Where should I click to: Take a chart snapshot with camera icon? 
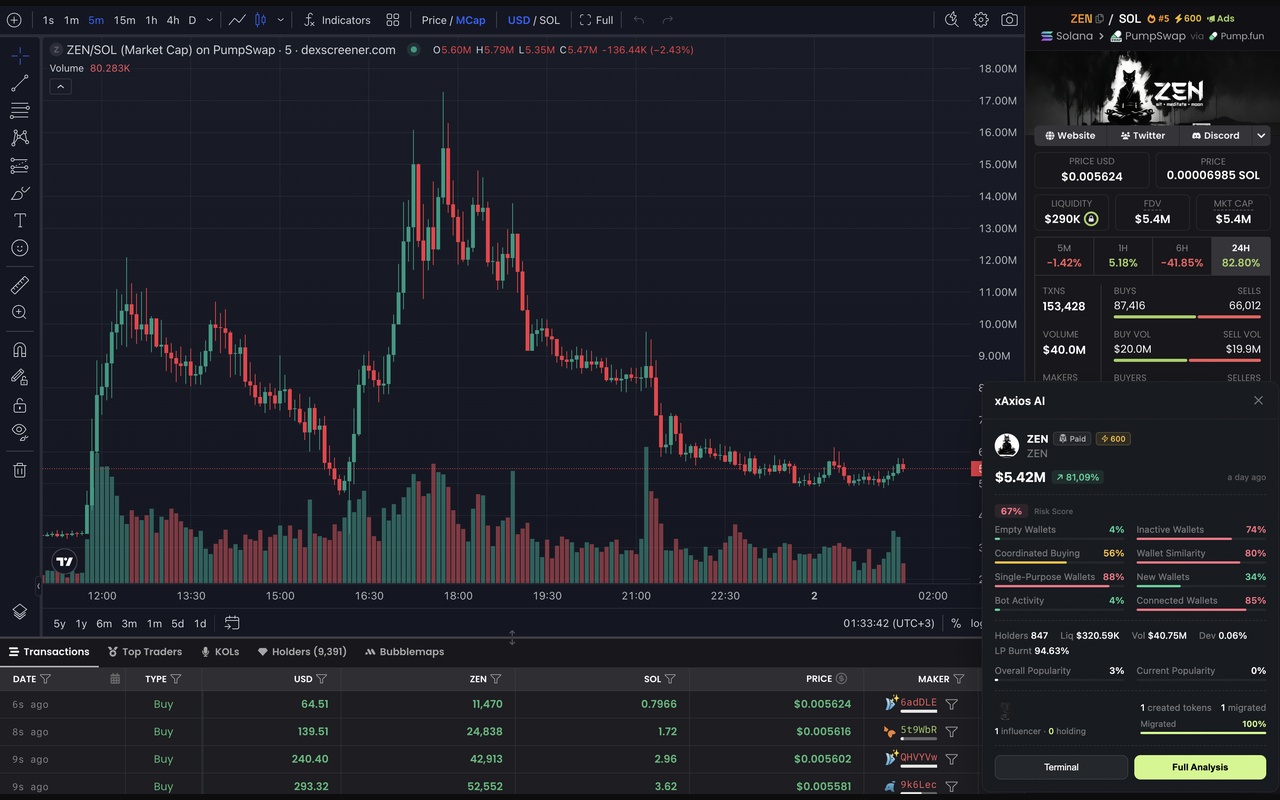pyautogui.click(x=1010, y=20)
